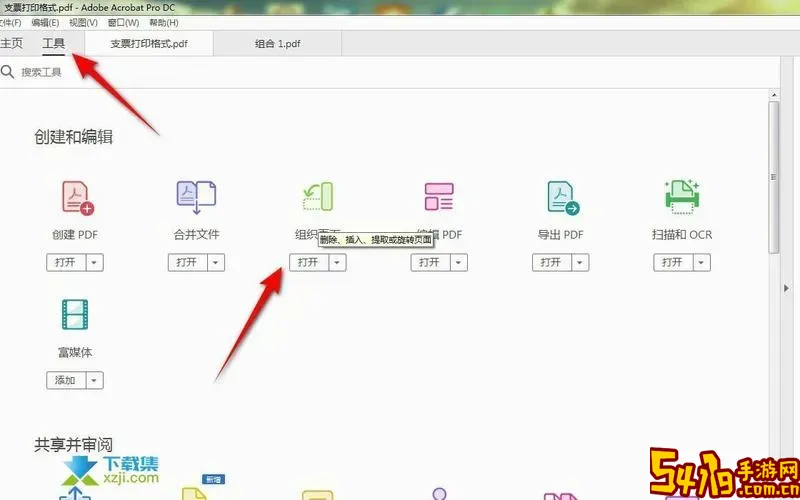Viewport: 800px width, 500px height.
Task: Click the vertical scrollbar thumb
Action: (774, 177)
